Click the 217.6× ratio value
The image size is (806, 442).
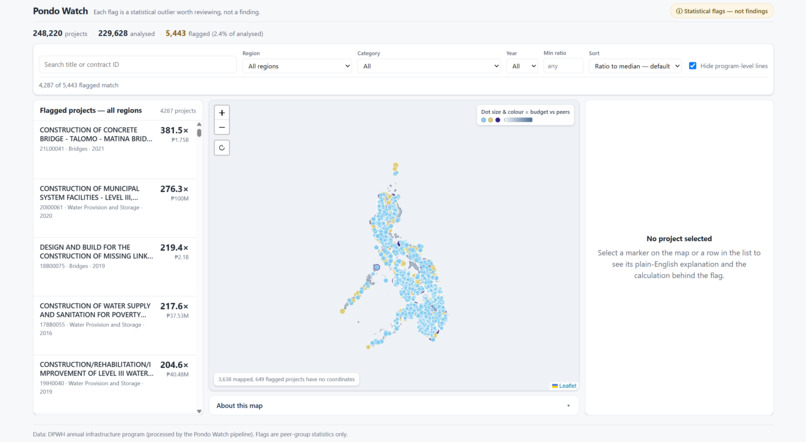174,306
